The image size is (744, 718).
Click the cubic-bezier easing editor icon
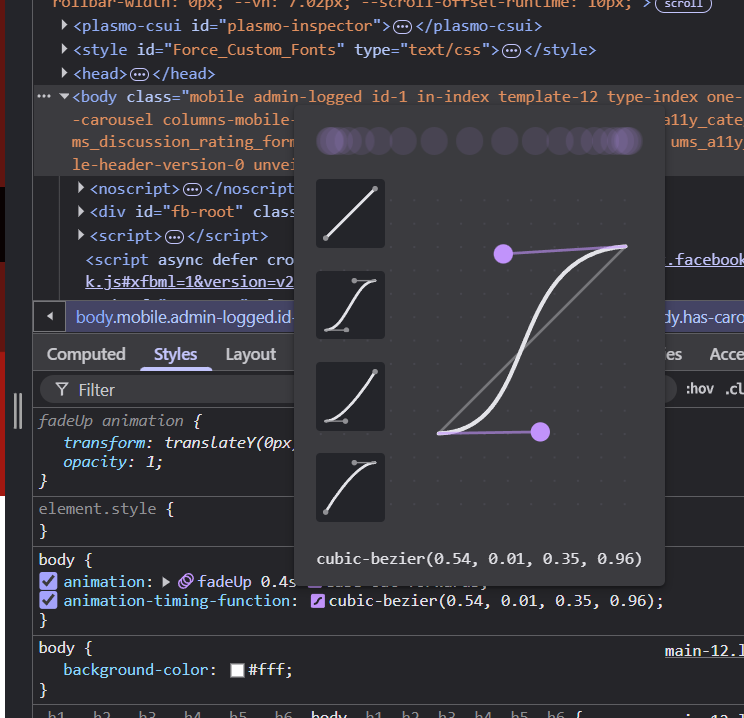[x=318, y=601]
